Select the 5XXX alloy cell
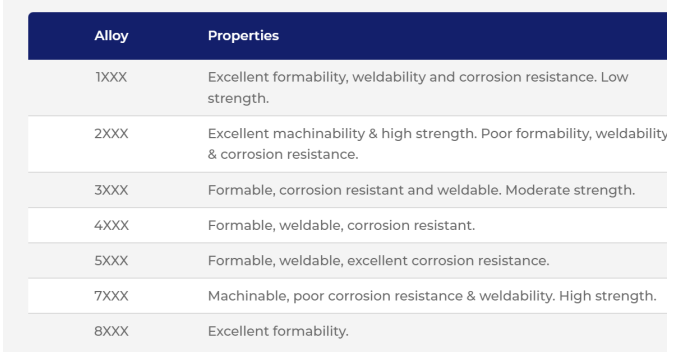The height and width of the screenshot is (362, 688). (111, 261)
